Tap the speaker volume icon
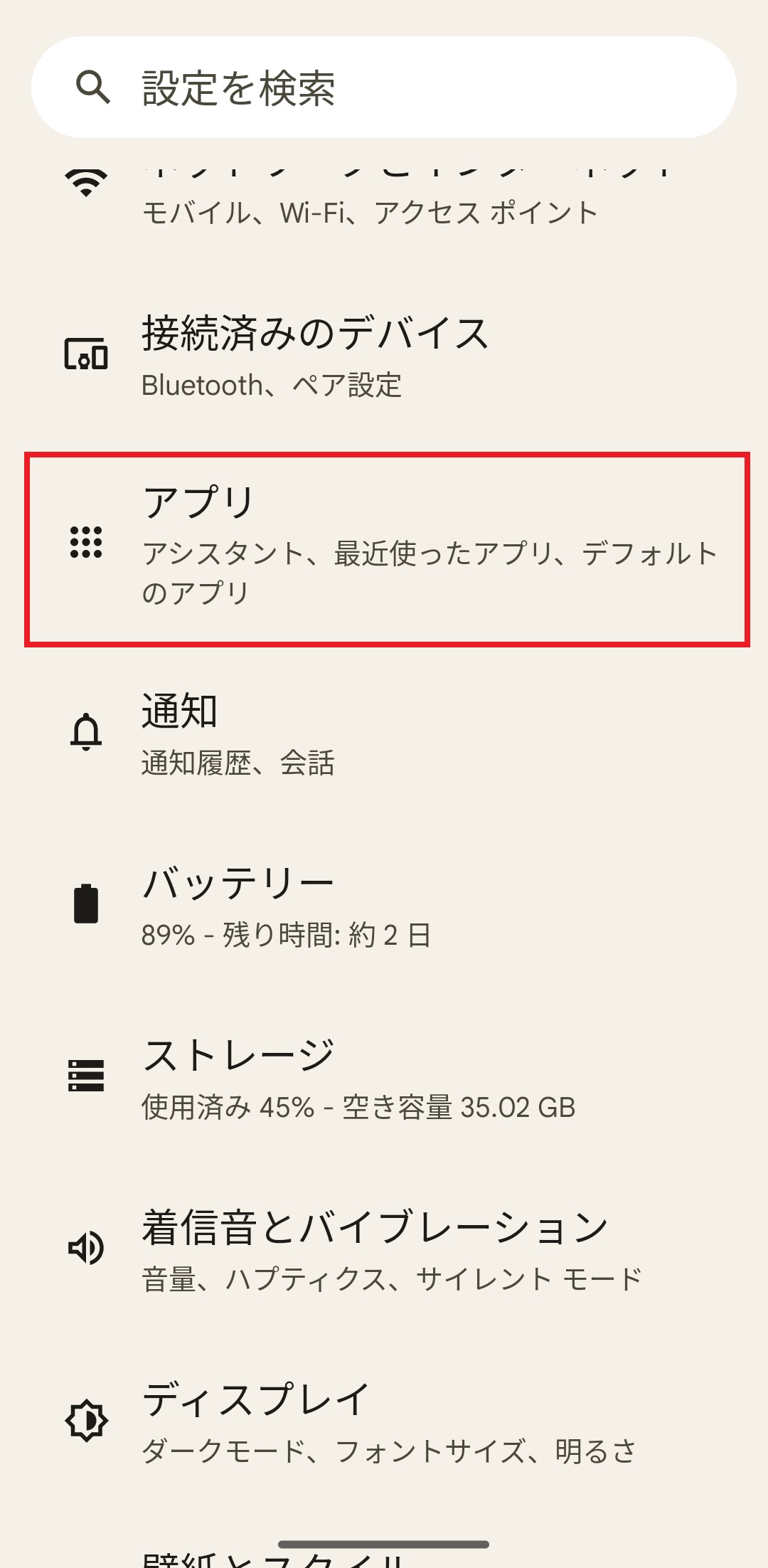 (x=86, y=1248)
